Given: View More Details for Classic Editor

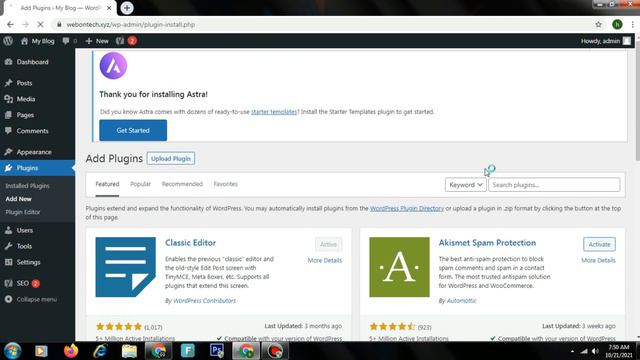Looking at the screenshot, I should click(325, 260).
